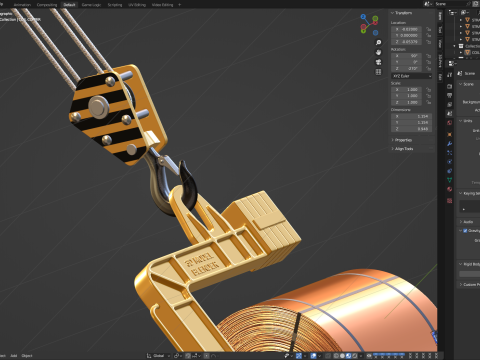This screenshot has width=480, height=360.
Task: Click the pan hand icon in viewport
Action: [378, 52]
